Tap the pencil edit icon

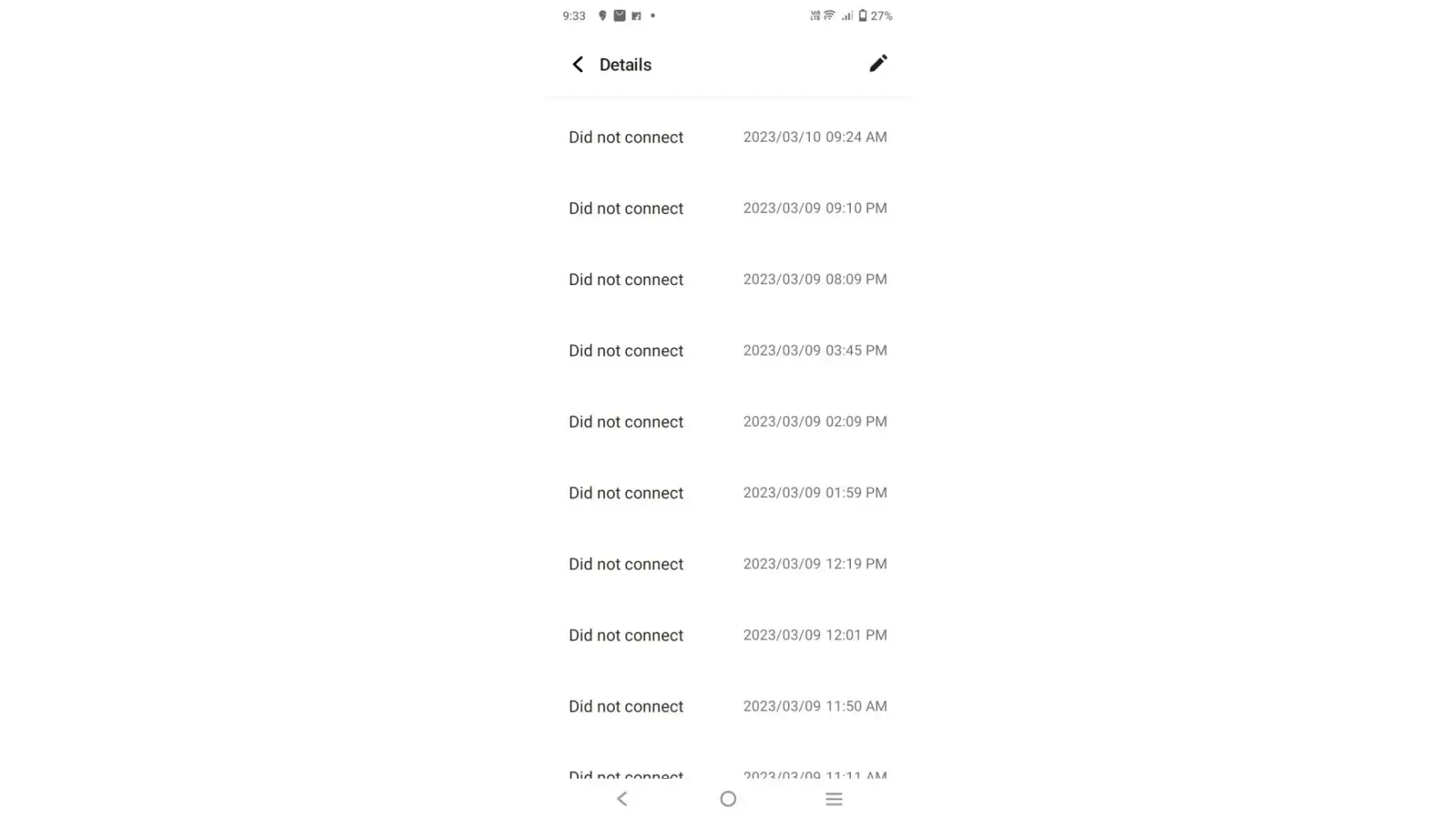tap(878, 64)
